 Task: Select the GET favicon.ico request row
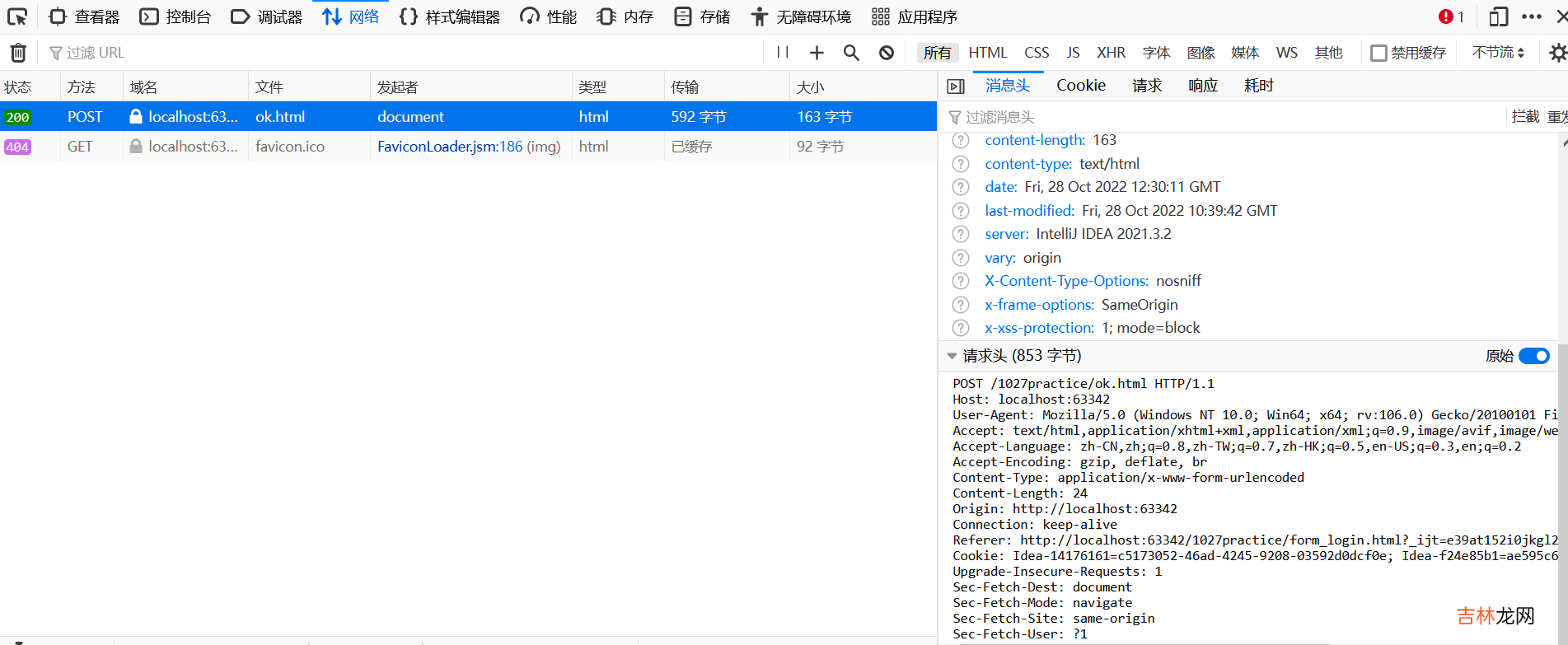click(x=468, y=146)
